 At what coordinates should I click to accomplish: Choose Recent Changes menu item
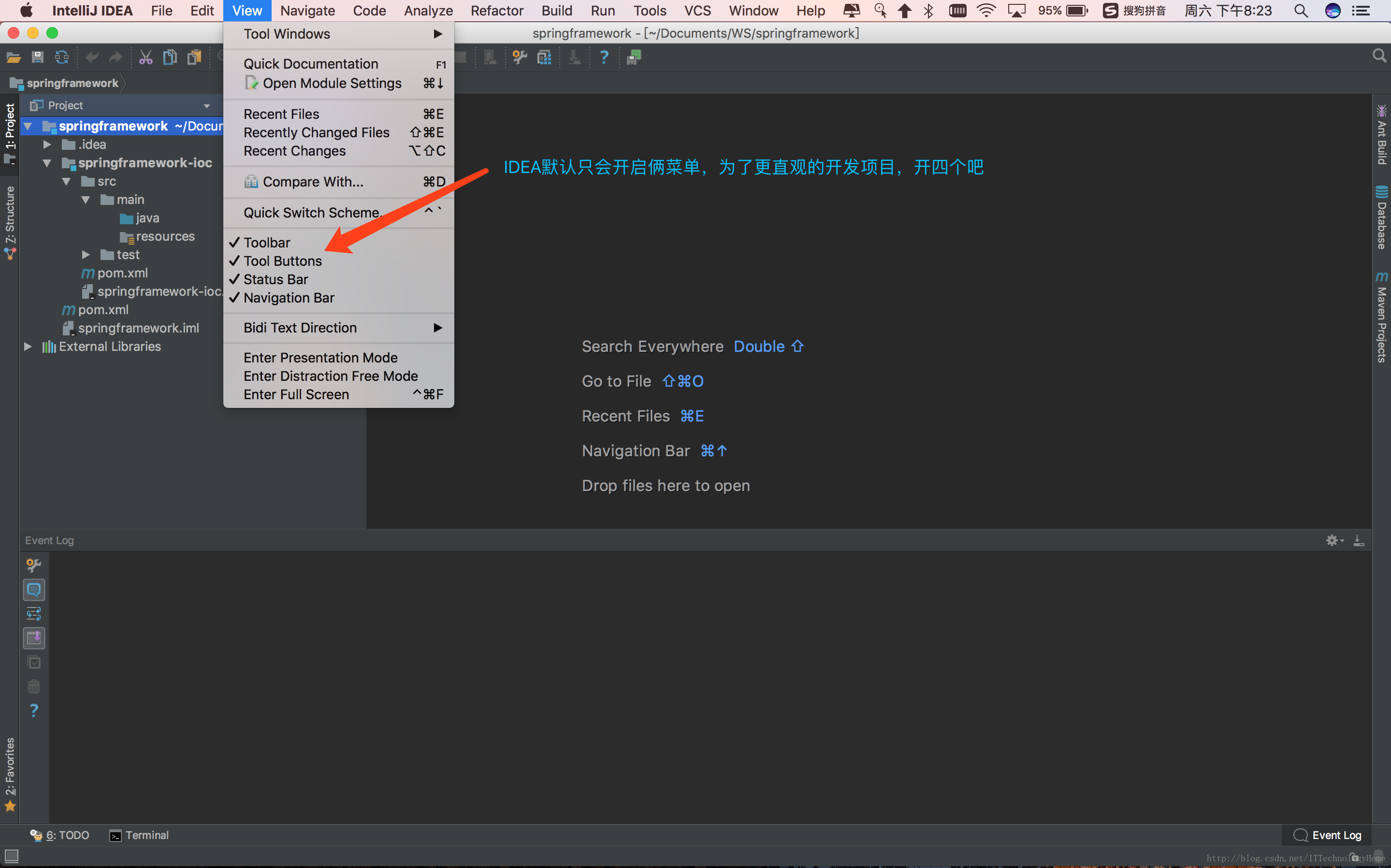click(x=339, y=151)
